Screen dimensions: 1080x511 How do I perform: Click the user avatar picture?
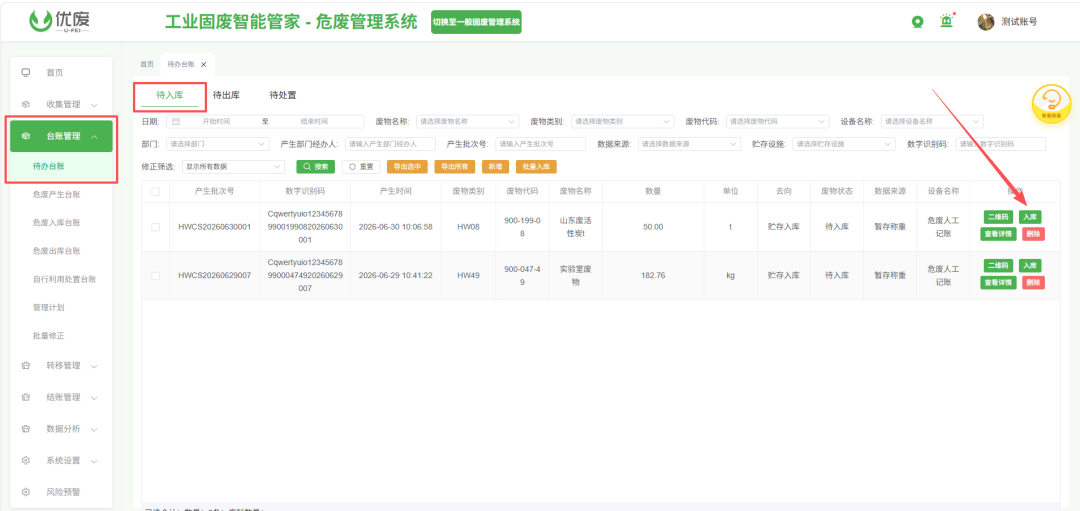point(986,21)
